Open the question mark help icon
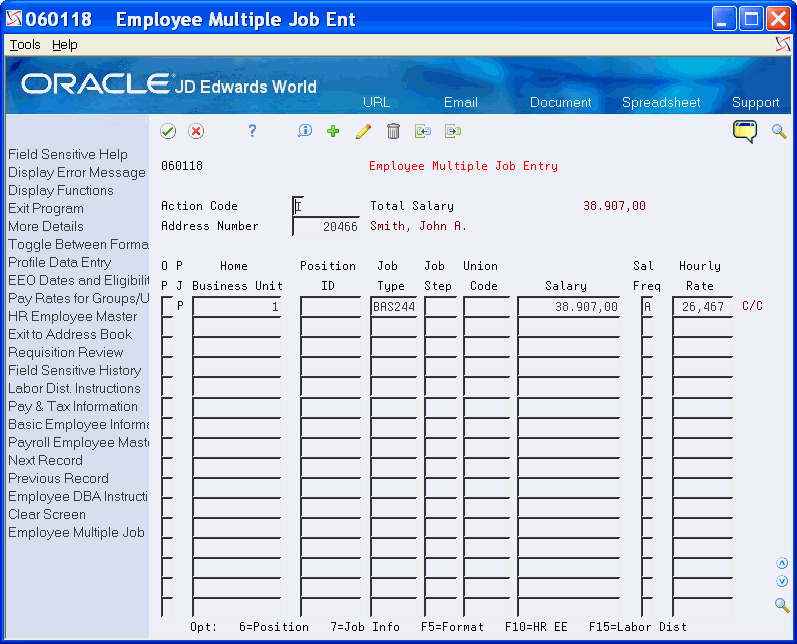The image size is (797, 644). pos(252,131)
